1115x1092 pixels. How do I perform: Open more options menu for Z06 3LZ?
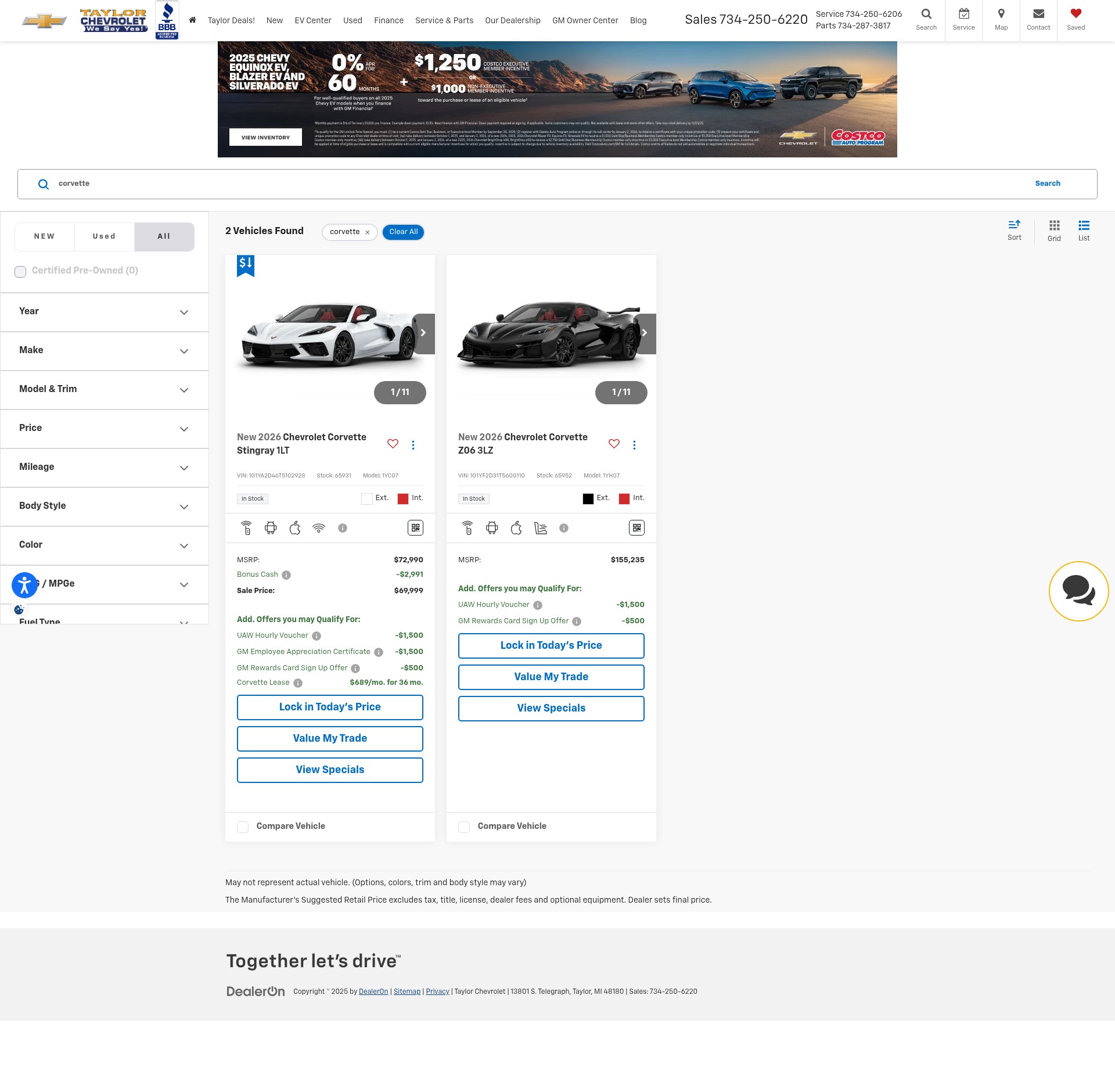(x=634, y=445)
